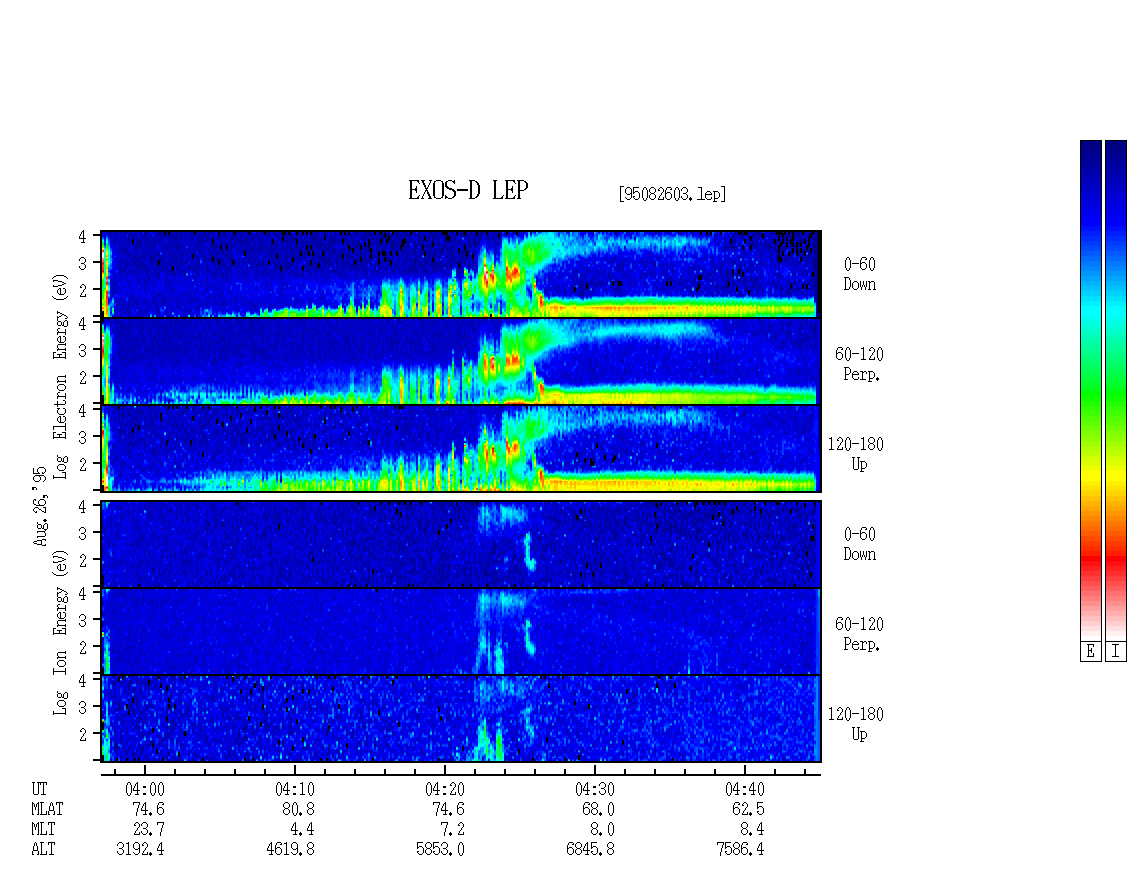Click the EXOS-D LEP plot title
1130x875 pixels.
click(468, 190)
